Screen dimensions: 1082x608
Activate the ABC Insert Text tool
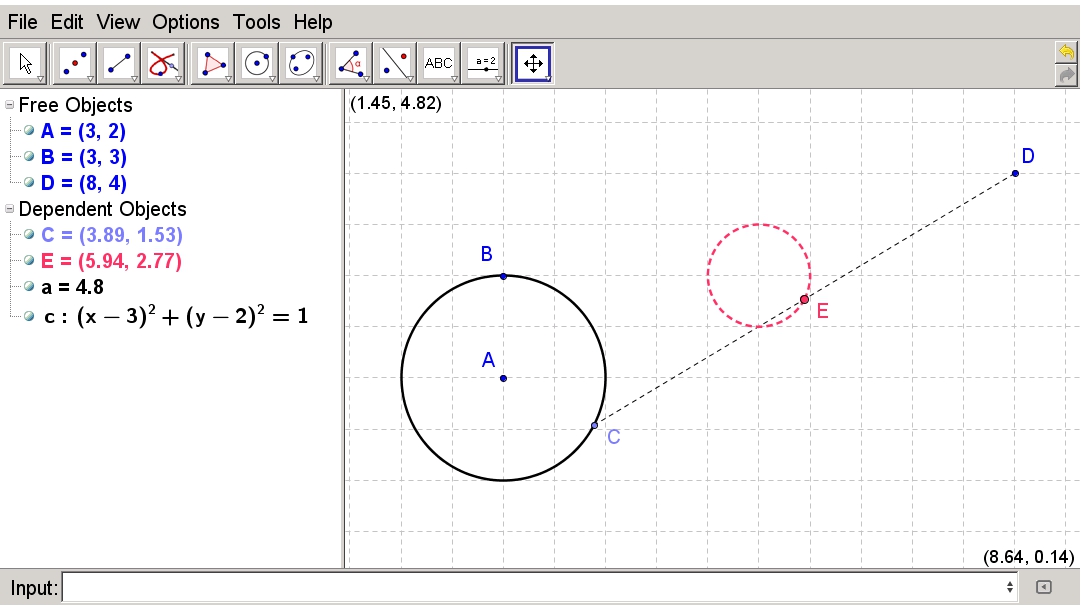pyautogui.click(x=439, y=64)
